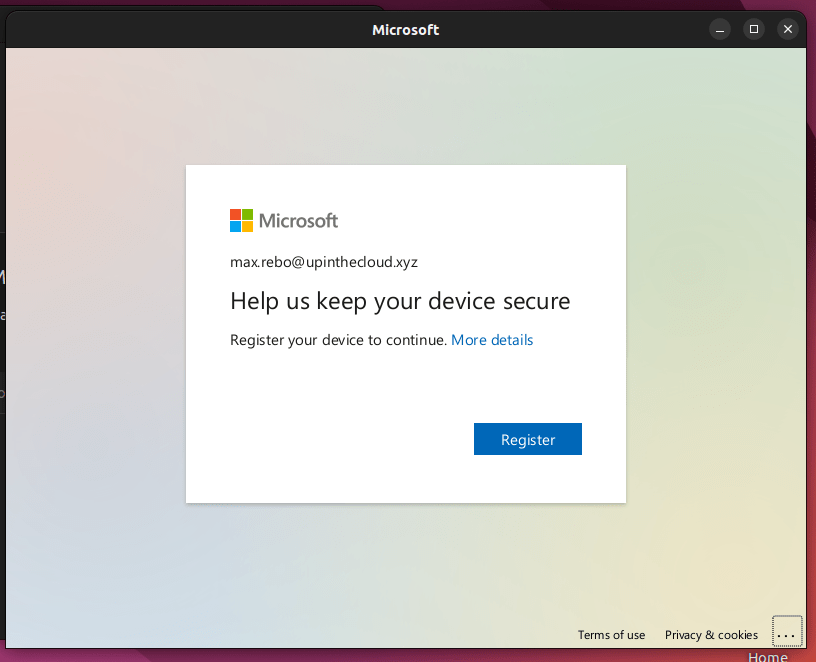Screen dimensions: 816x662
Task: Open the Terms of use link
Action: 611,635
